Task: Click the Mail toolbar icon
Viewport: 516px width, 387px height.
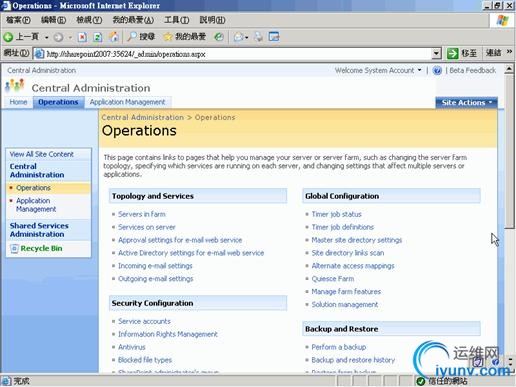Action: pyautogui.click(x=239, y=37)
